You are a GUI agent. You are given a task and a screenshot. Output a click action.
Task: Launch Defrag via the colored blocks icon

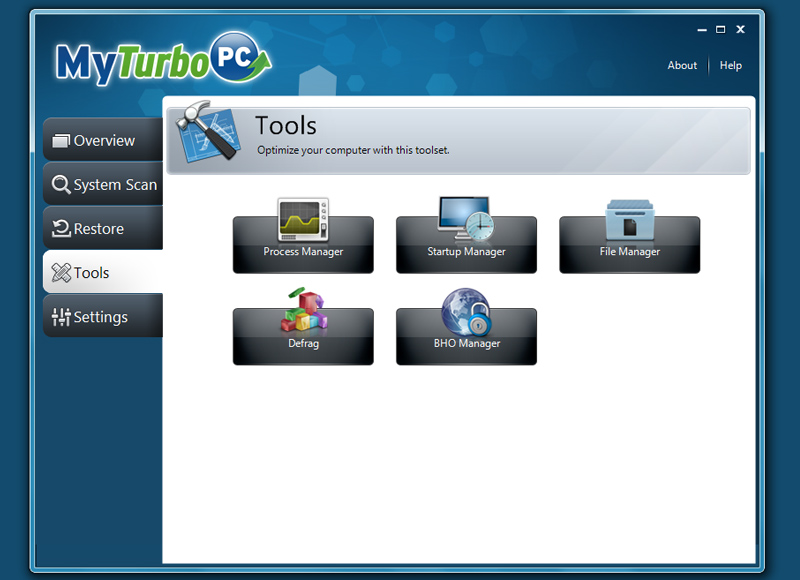pos(303,310)
